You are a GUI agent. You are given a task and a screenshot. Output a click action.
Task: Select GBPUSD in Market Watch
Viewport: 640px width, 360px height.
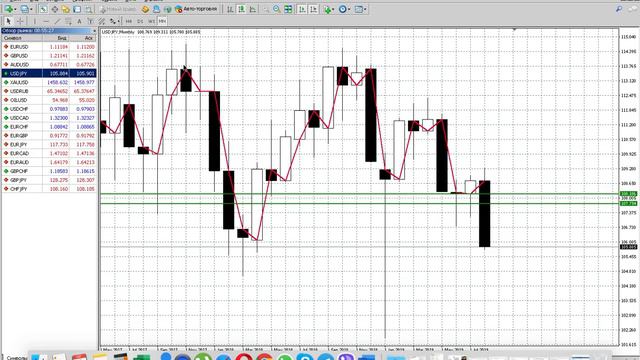pos(49,56)
